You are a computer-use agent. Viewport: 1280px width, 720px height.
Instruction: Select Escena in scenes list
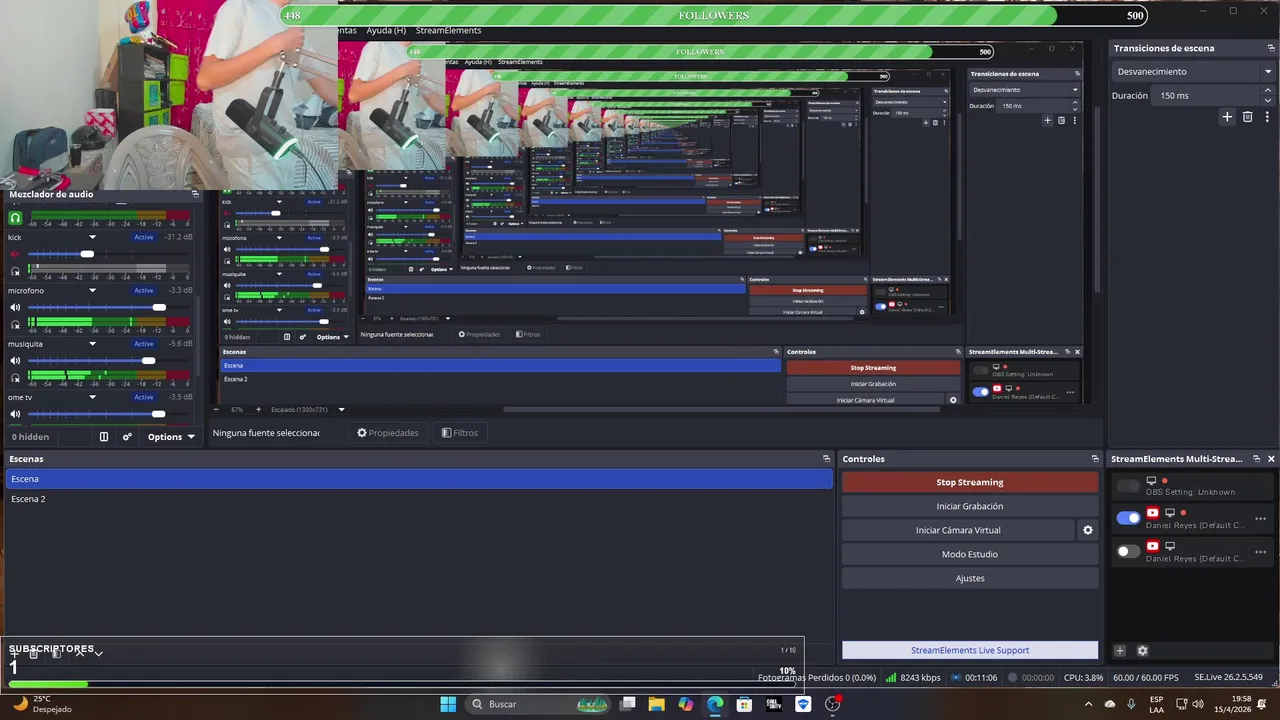click(419, 479)
